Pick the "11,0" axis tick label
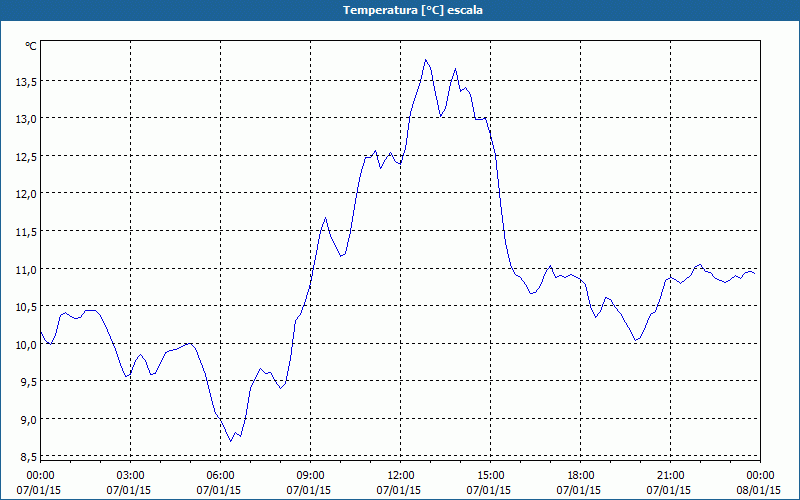800x500 pixels. [x=27, y=270]
